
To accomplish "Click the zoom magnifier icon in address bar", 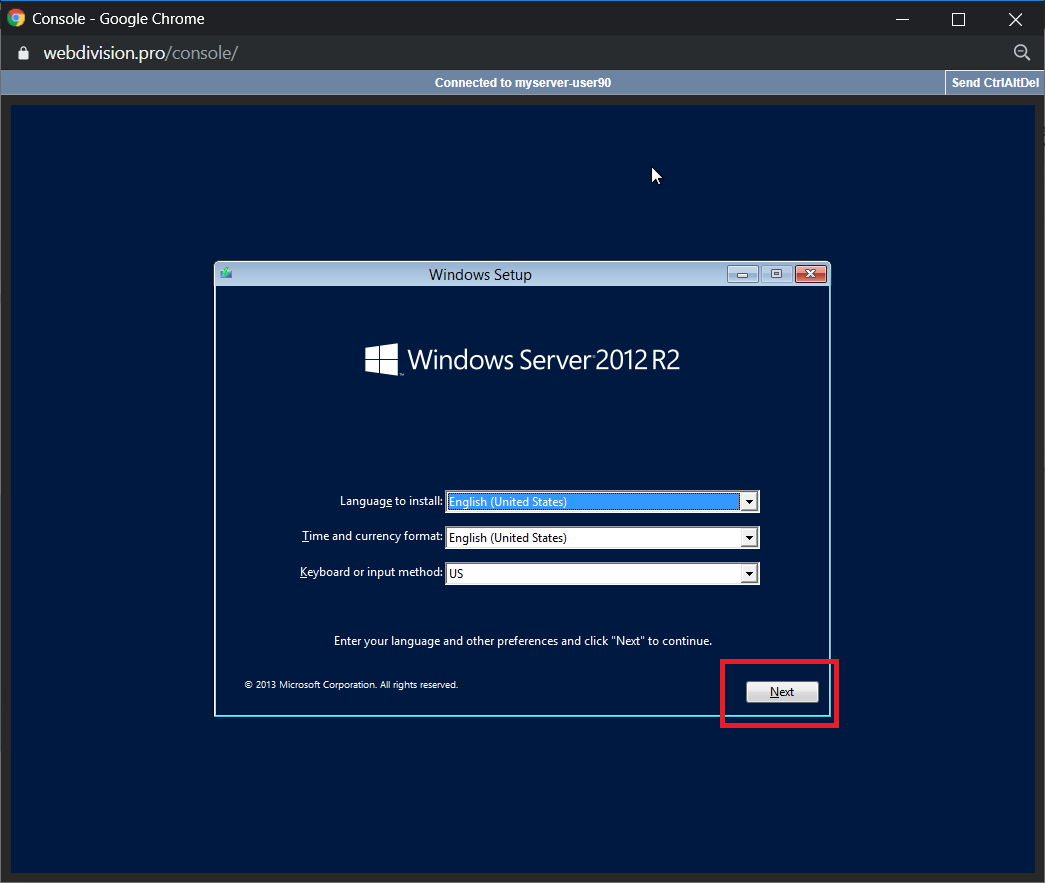I will click(1021, 53).
